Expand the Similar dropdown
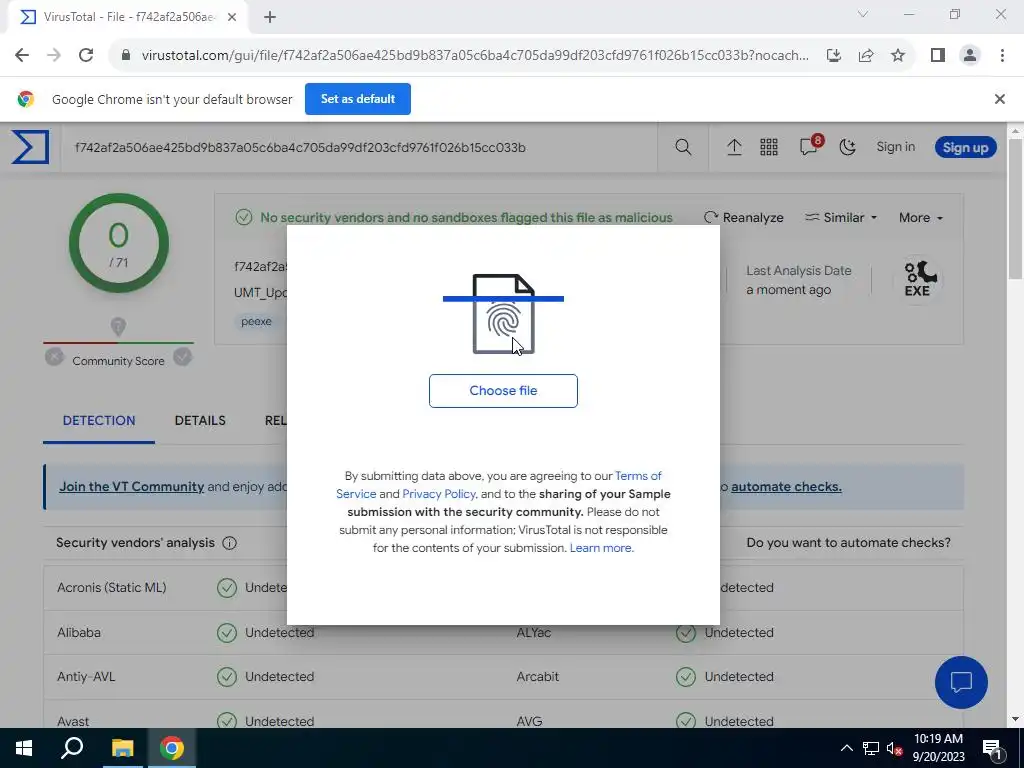1024x768 pixels. 840,217
